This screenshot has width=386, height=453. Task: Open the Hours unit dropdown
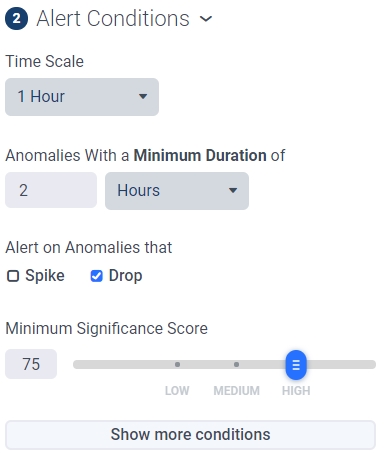click(x=177, y=191)
